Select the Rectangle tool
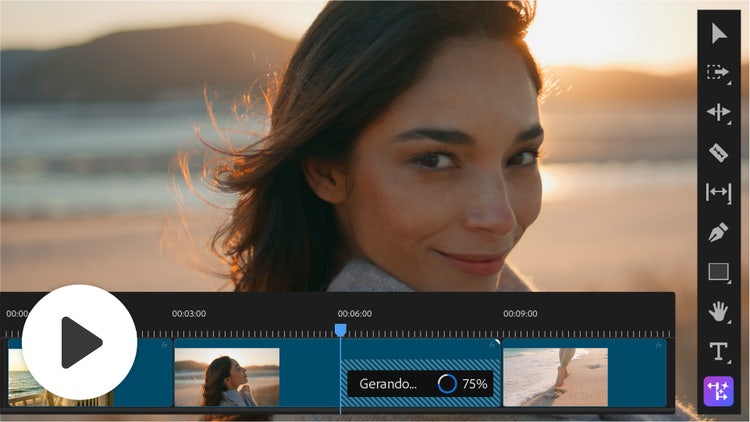 click(x=718, y=272)
